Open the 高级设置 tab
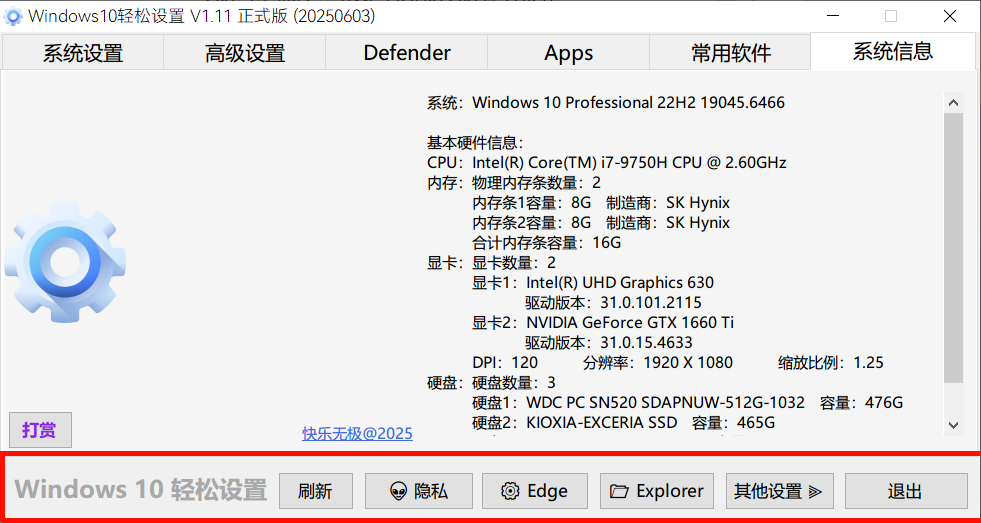Viewport: 981px width, 523px height. tap(245, 53)
